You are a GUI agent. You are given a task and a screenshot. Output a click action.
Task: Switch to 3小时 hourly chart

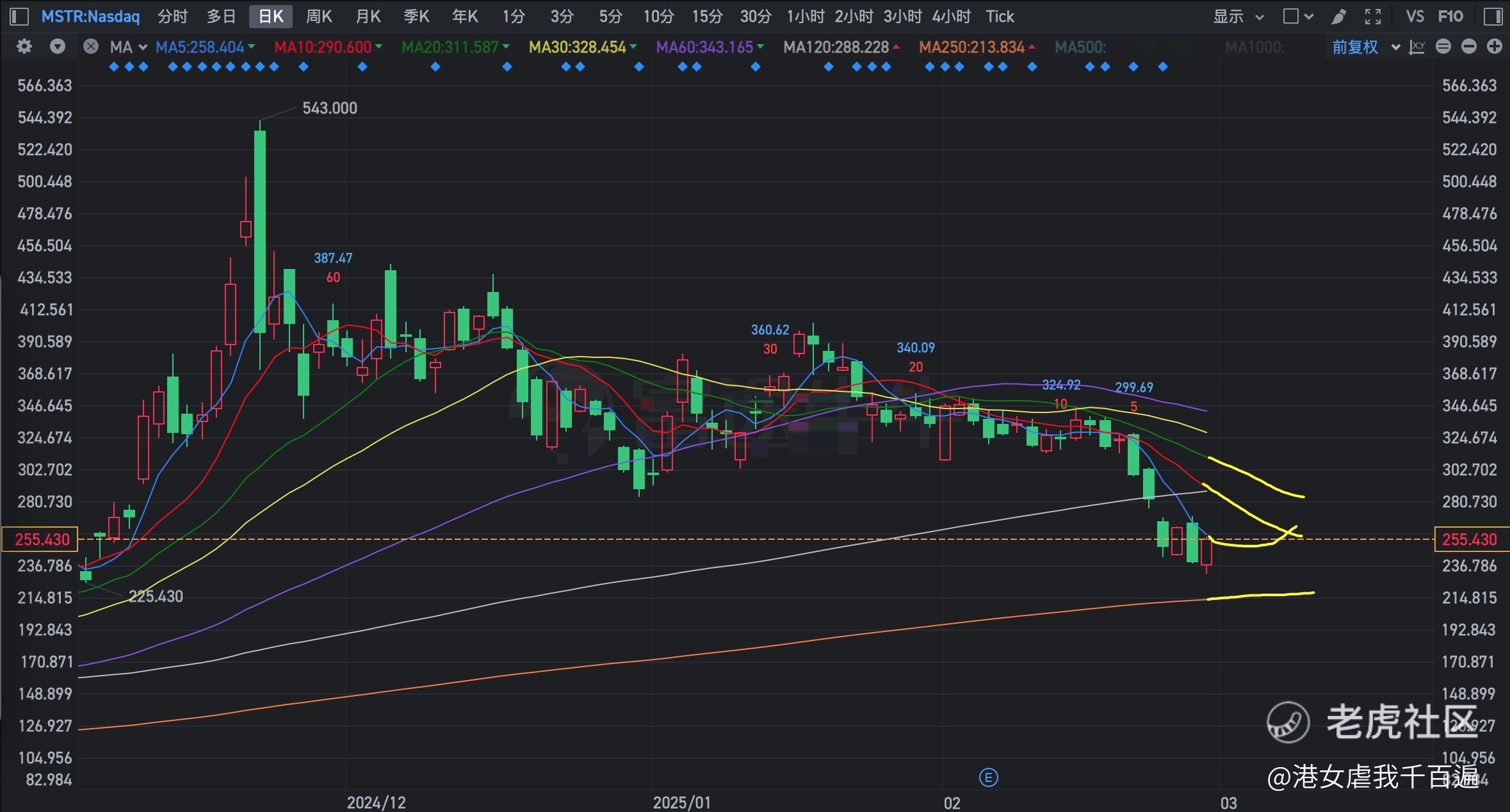[902, 17]
